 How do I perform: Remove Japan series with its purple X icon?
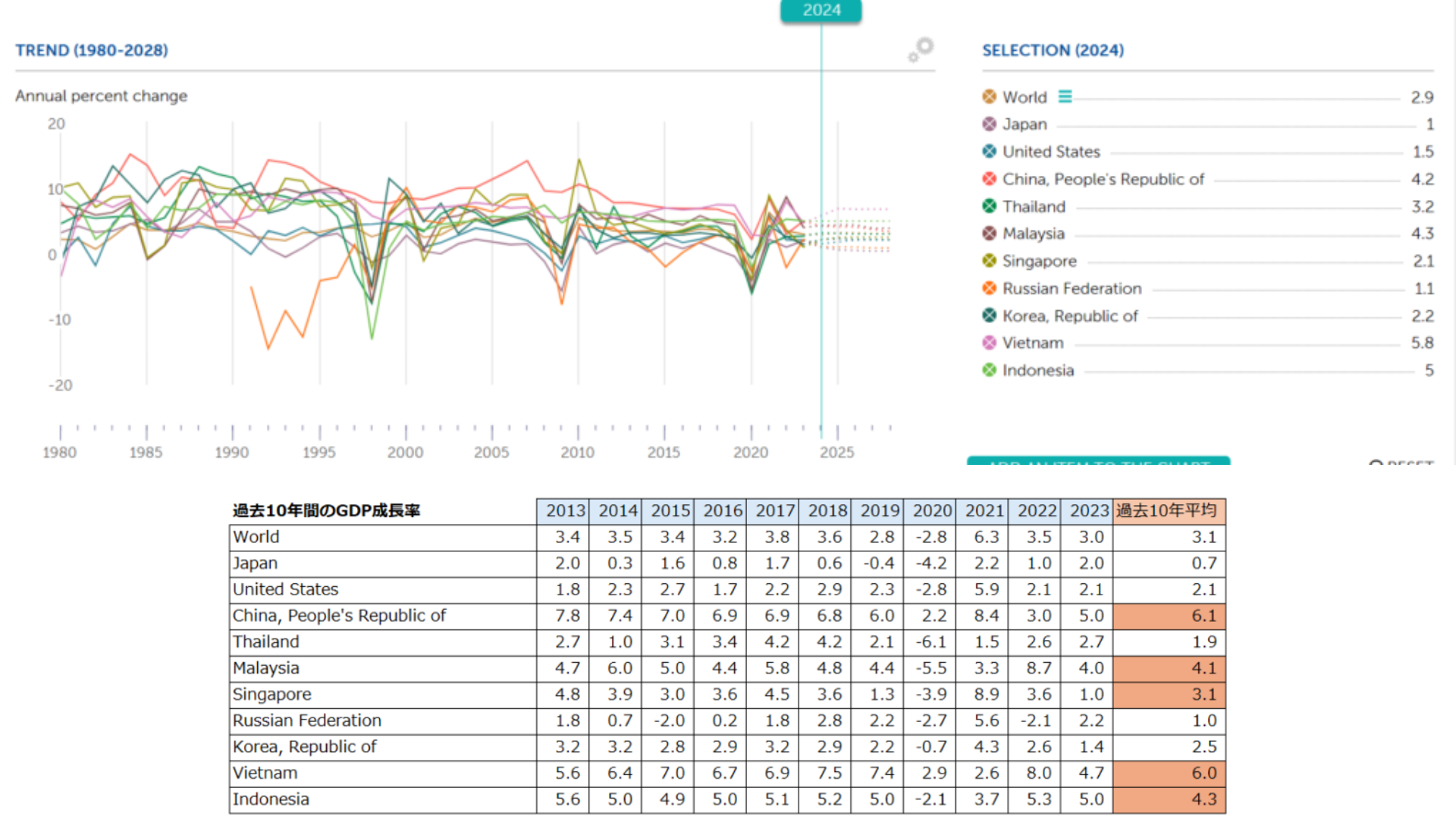tap(989, 124)
